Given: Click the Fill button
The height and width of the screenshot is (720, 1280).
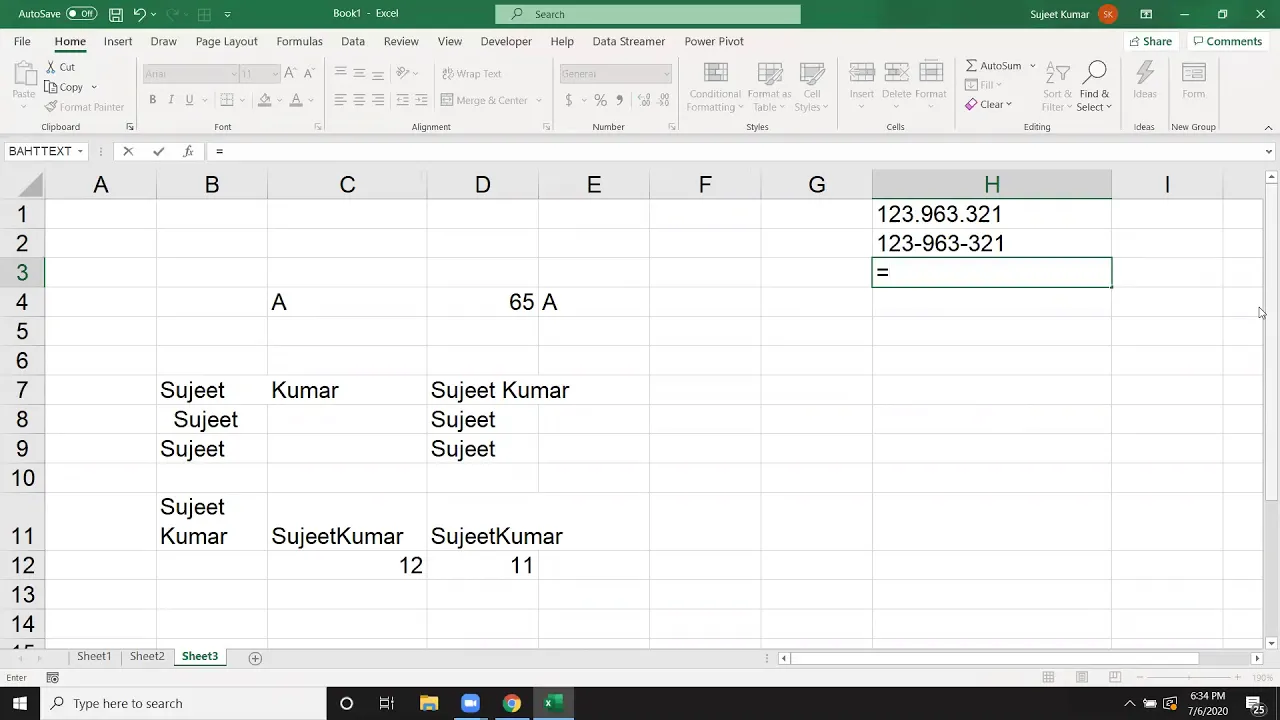Looking at the screenshot, I should point(985,85).
